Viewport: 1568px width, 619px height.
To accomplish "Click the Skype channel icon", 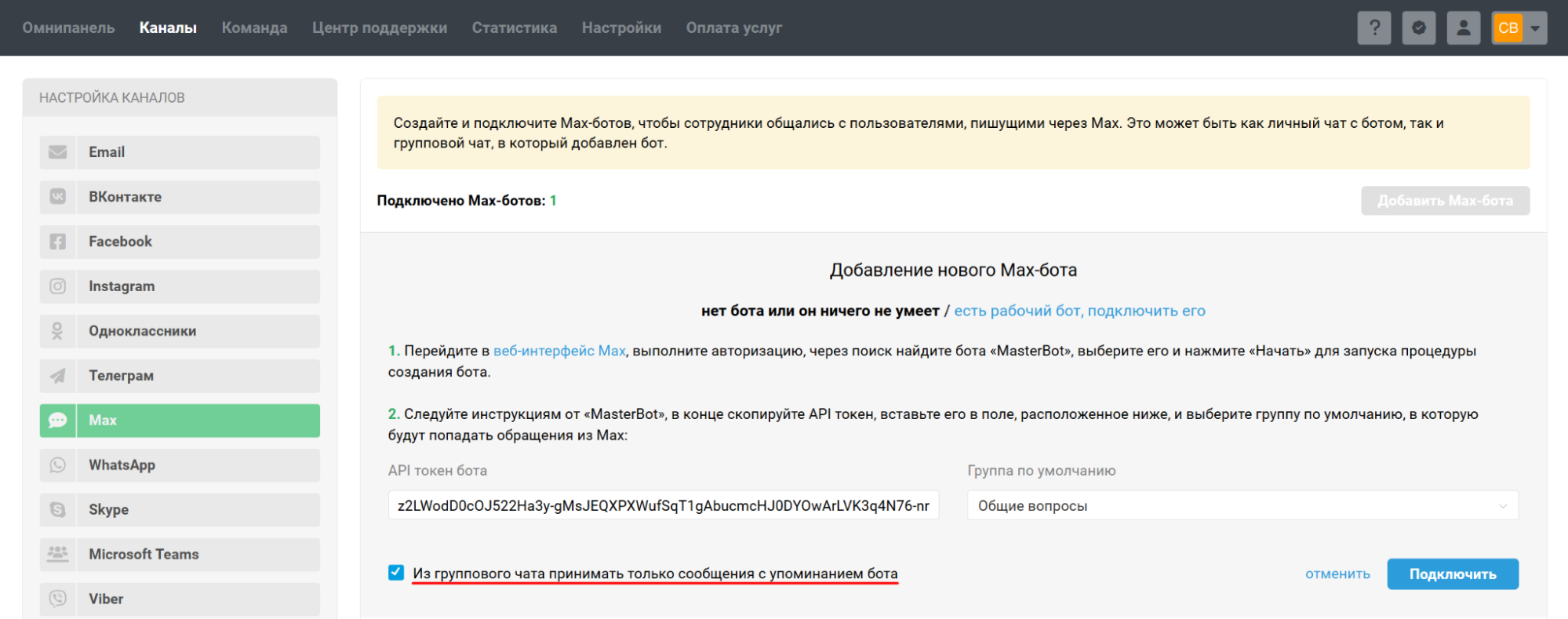I will click(x=58, y=510).
